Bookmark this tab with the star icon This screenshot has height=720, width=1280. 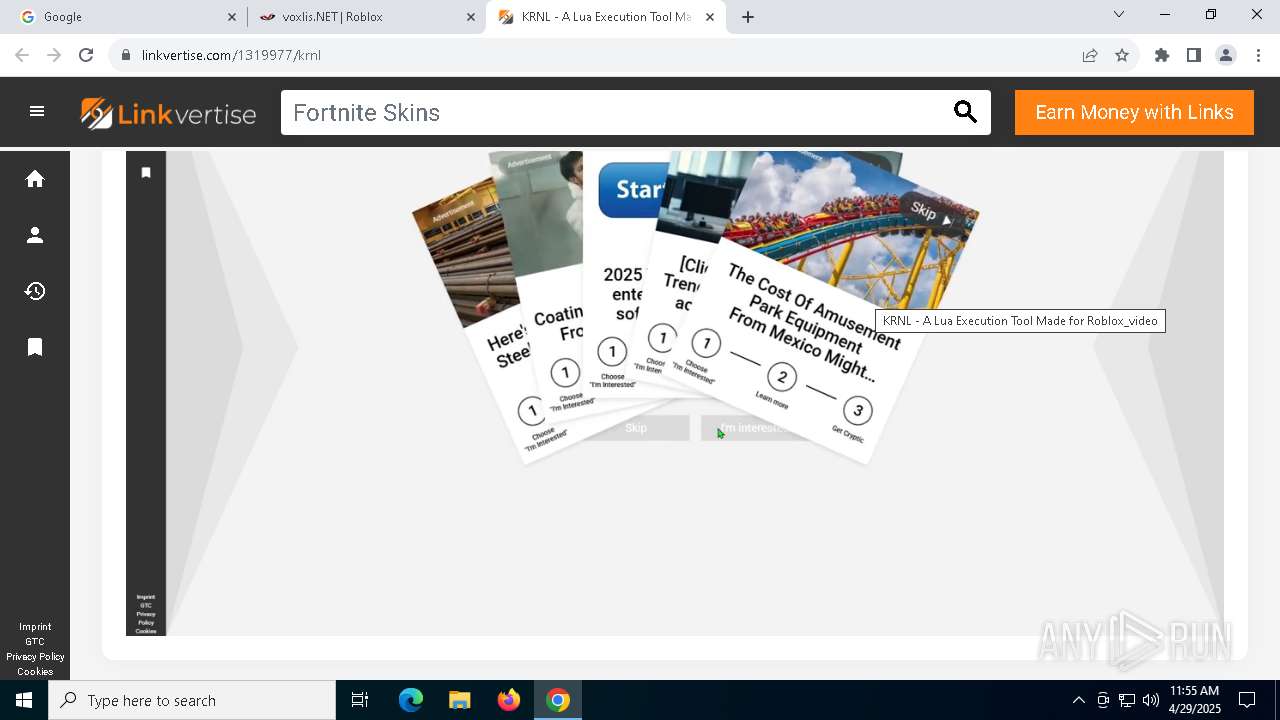[x=1122, y=55]
